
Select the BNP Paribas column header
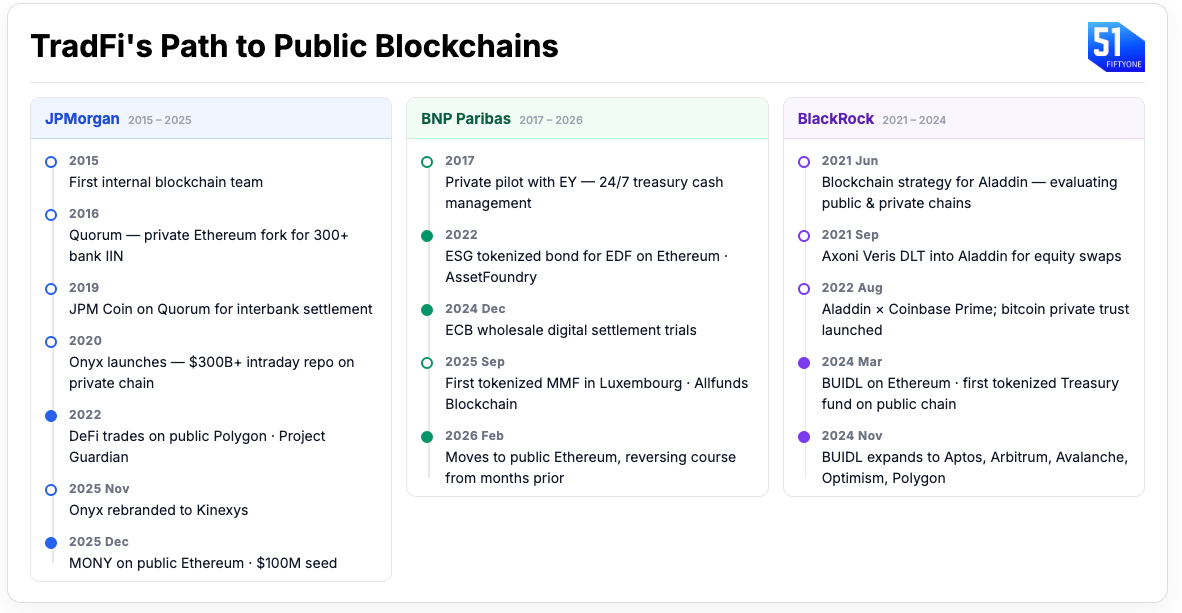pyautogui.click(x=465, y=119)
